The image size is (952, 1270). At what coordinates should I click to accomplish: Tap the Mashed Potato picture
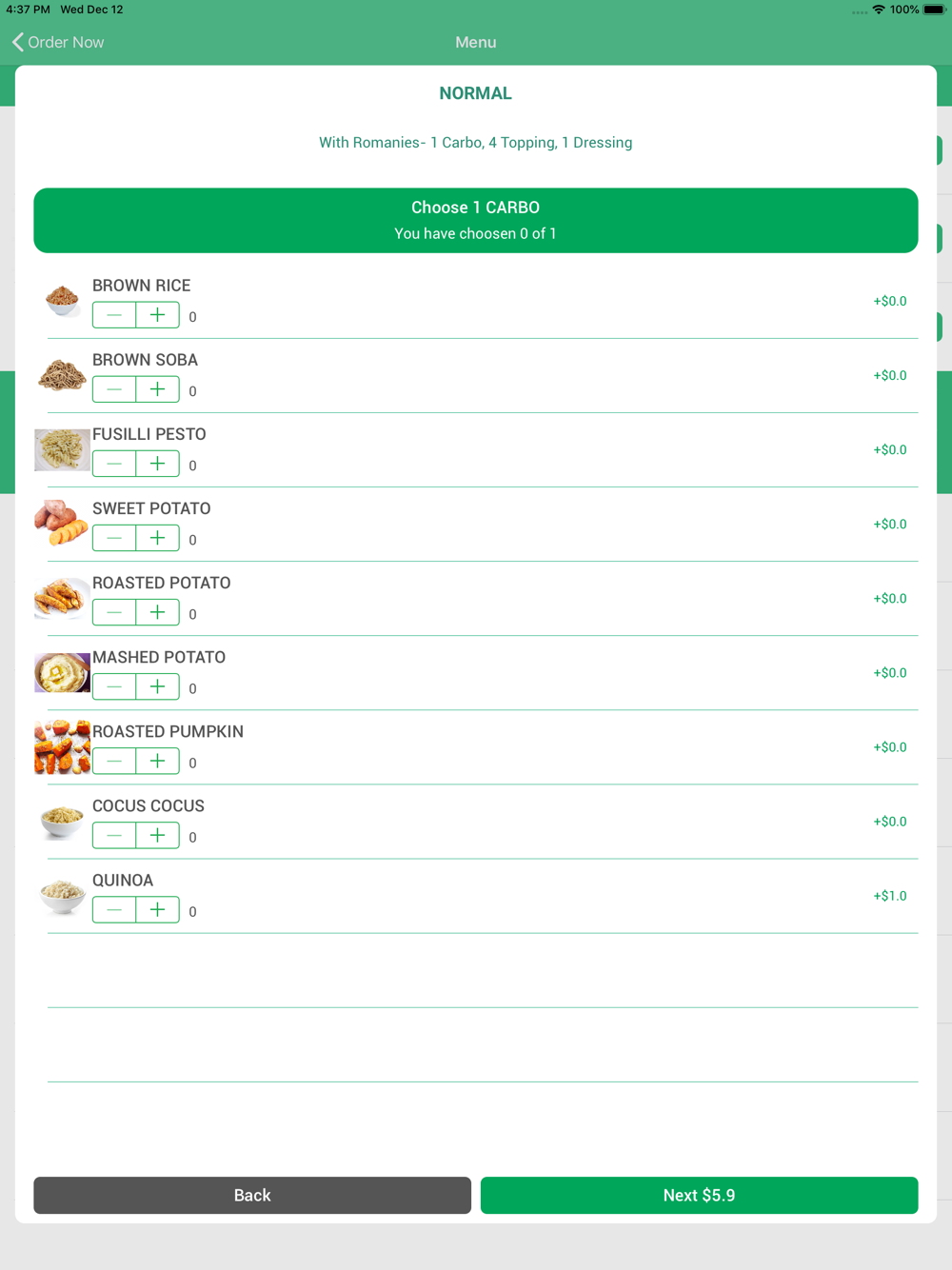[62, 672]
